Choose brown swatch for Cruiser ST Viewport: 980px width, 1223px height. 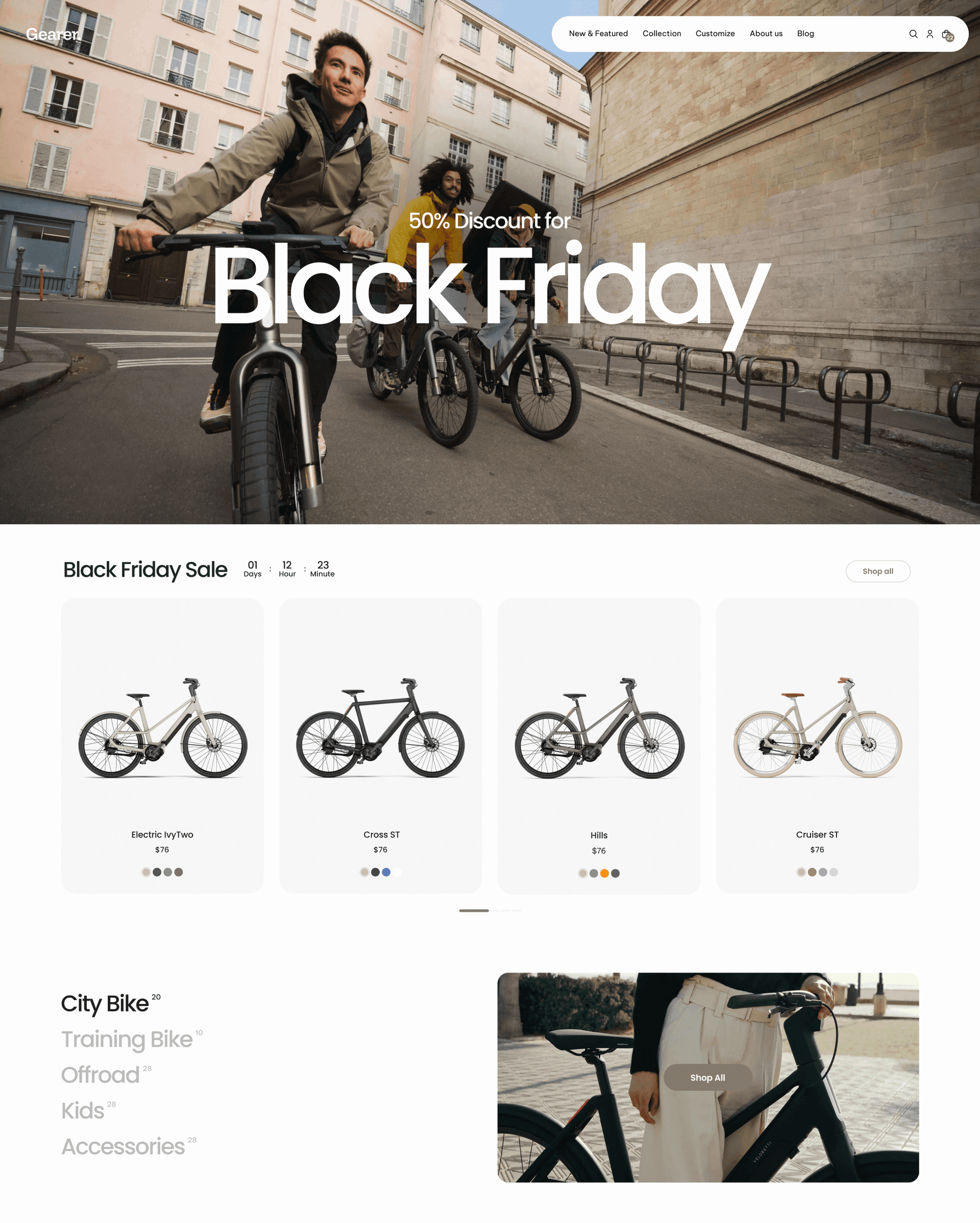coord(812,872)
